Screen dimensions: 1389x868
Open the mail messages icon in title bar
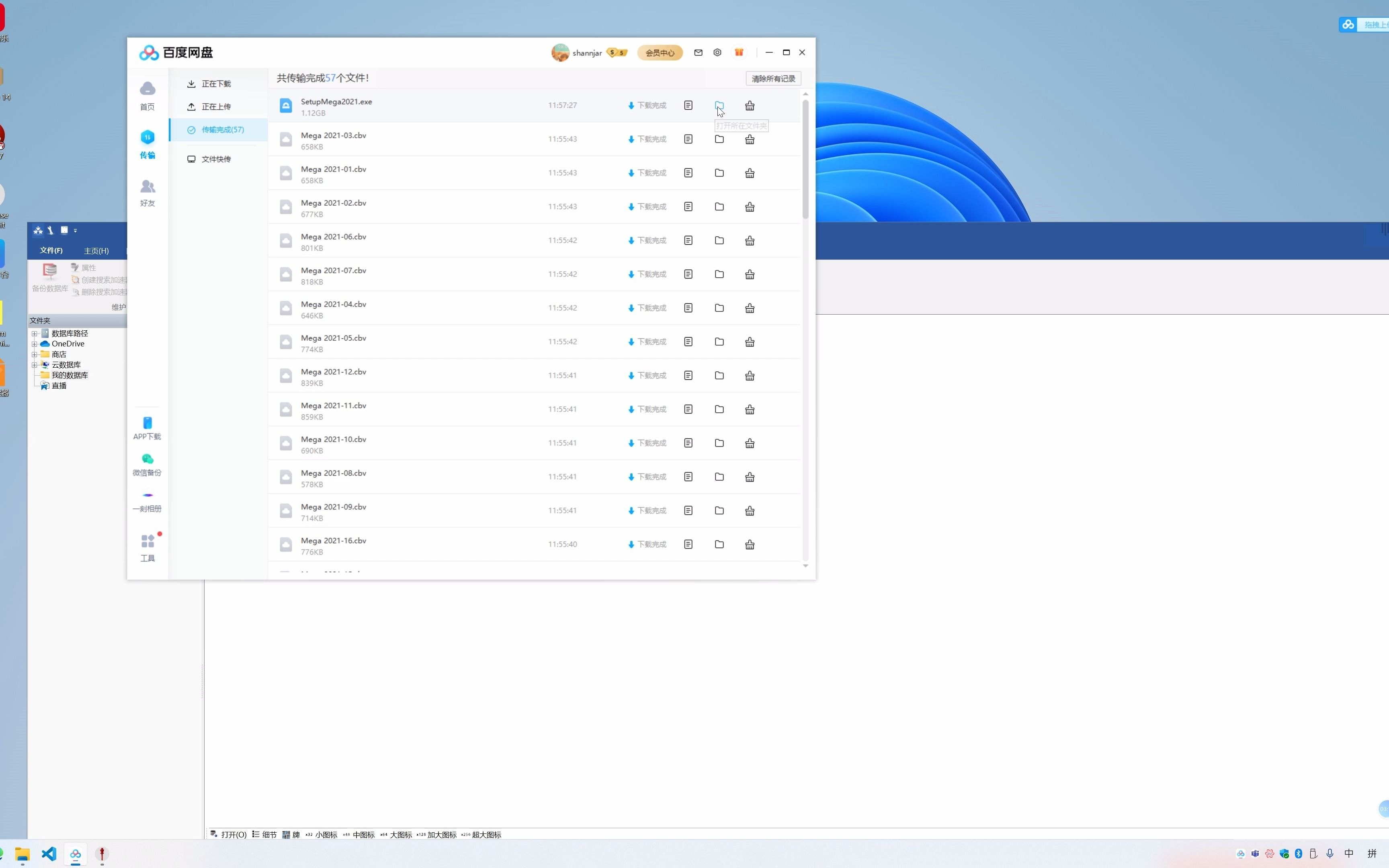pyautogui.click(x=698, y=52)
